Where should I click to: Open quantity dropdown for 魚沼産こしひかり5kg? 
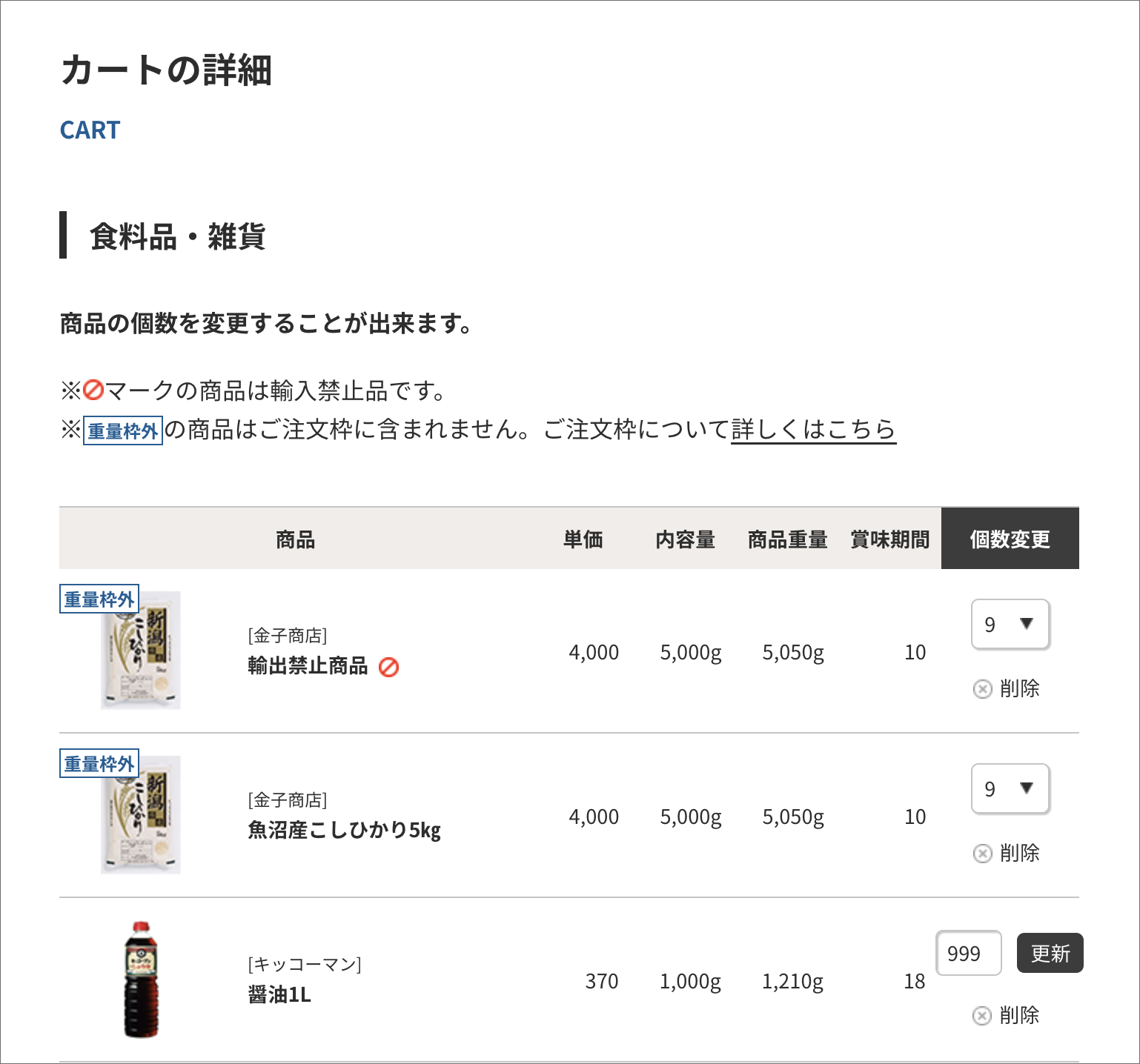[x=1010, y=789]
